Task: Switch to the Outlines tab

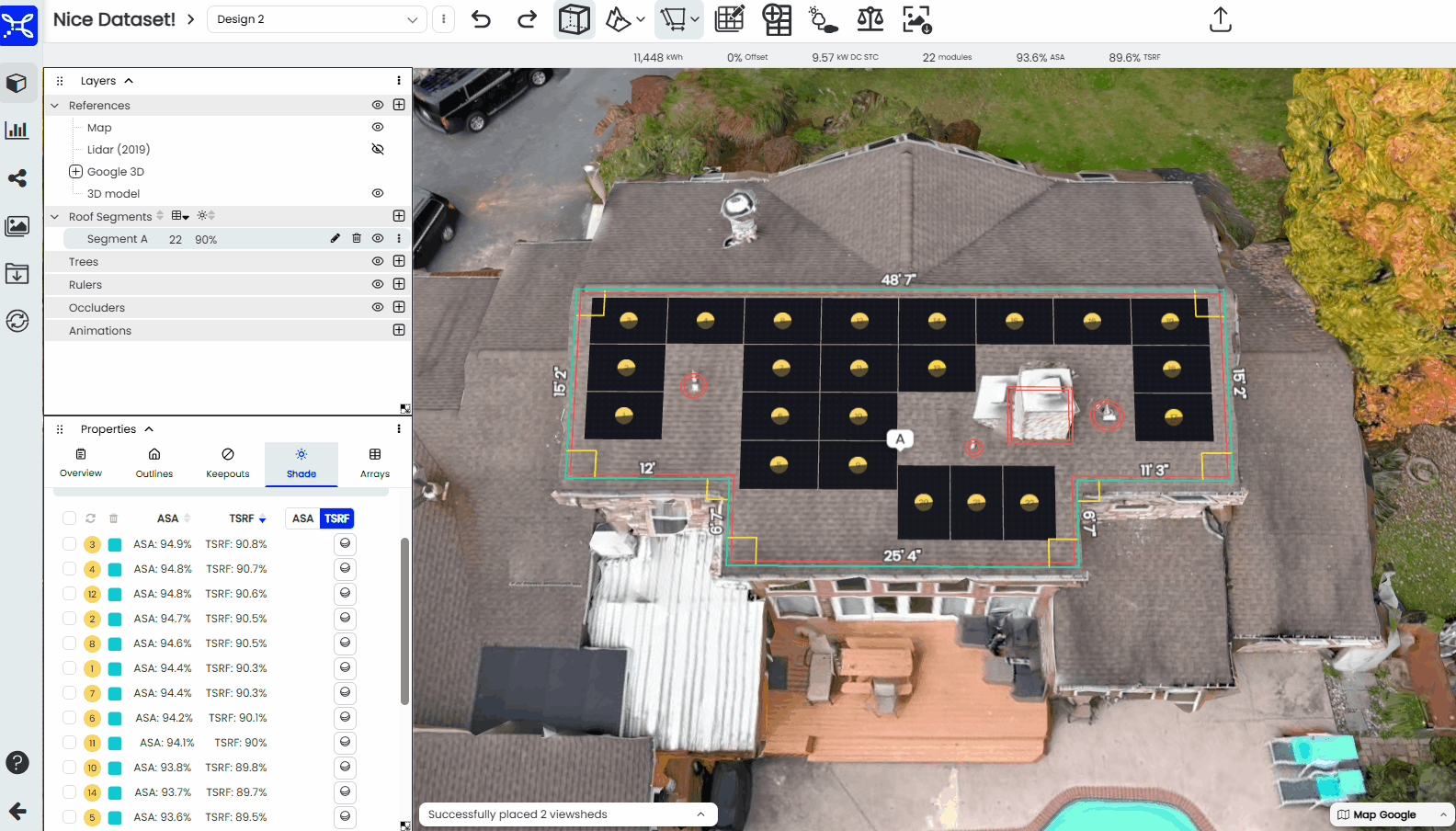Action: [x=154, y=463]
